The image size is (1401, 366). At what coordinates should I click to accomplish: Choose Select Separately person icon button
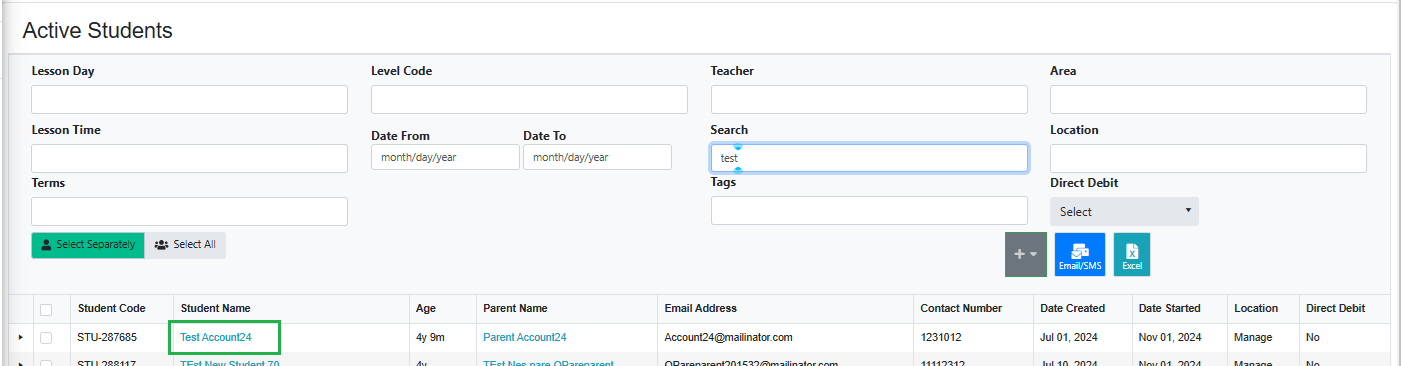pos(88,245)
